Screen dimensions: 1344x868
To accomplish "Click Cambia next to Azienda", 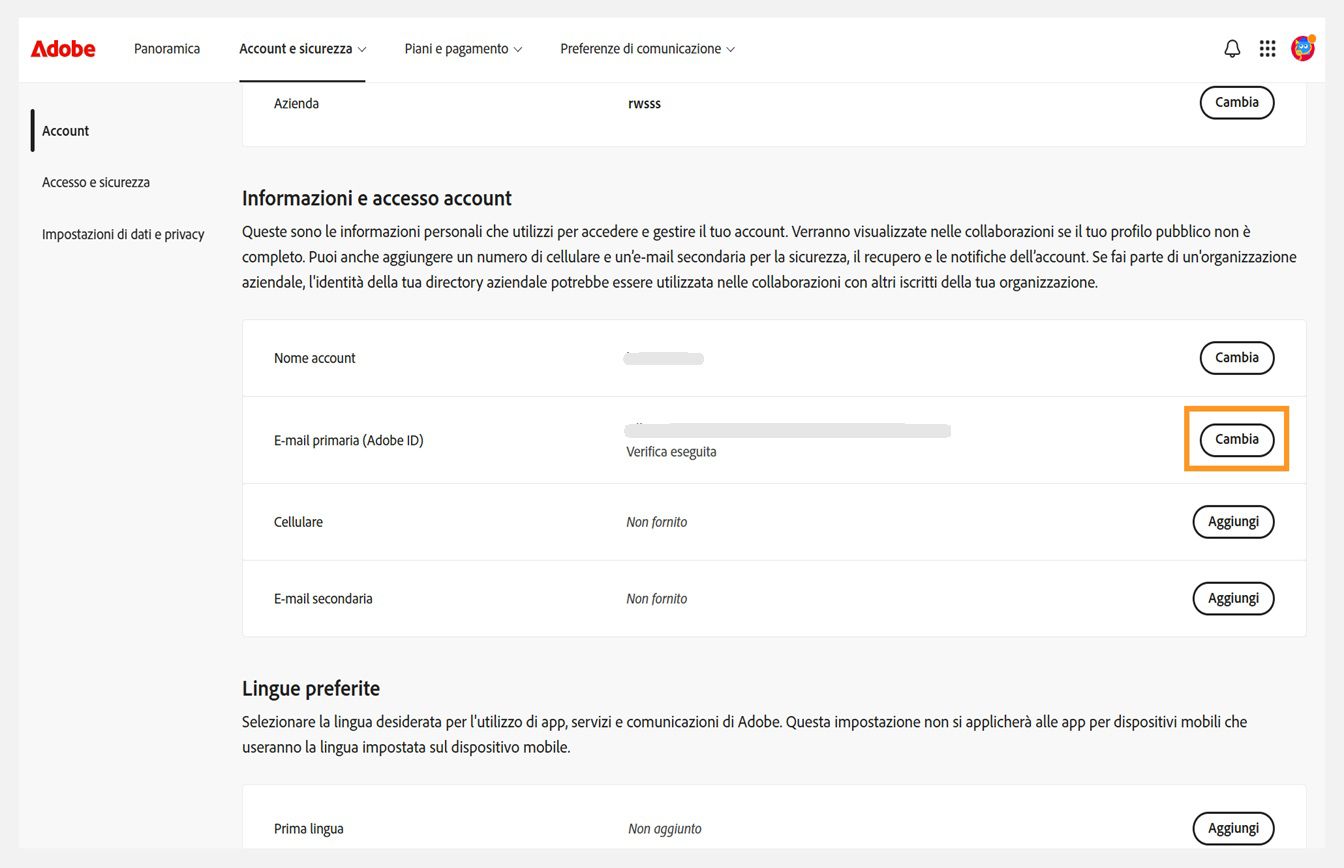I will click(1236, 102).
